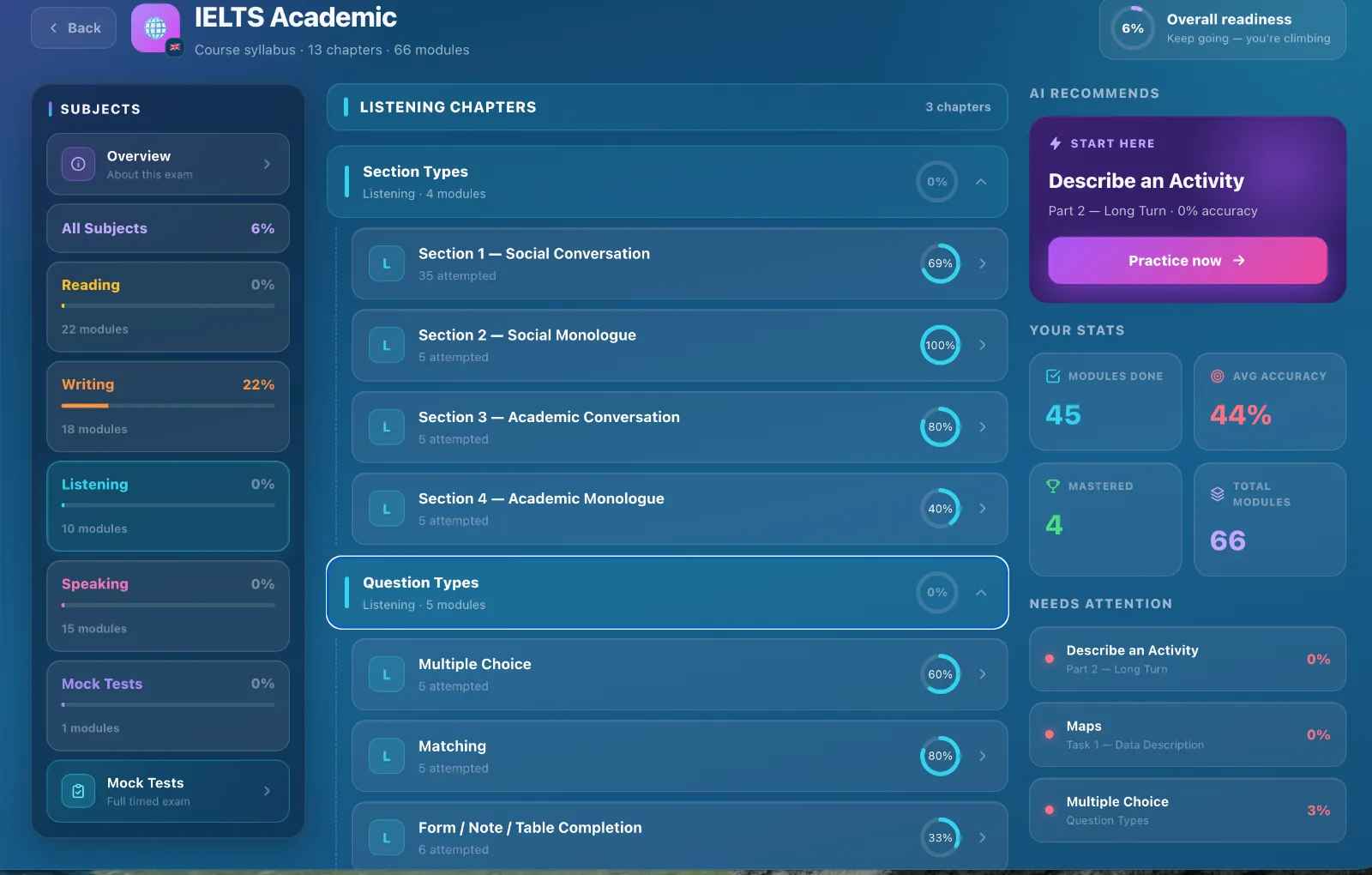The image size is (1372, 875).
Task: Click the 80% ring for Matching module
Action: click(x=941, y=756)
